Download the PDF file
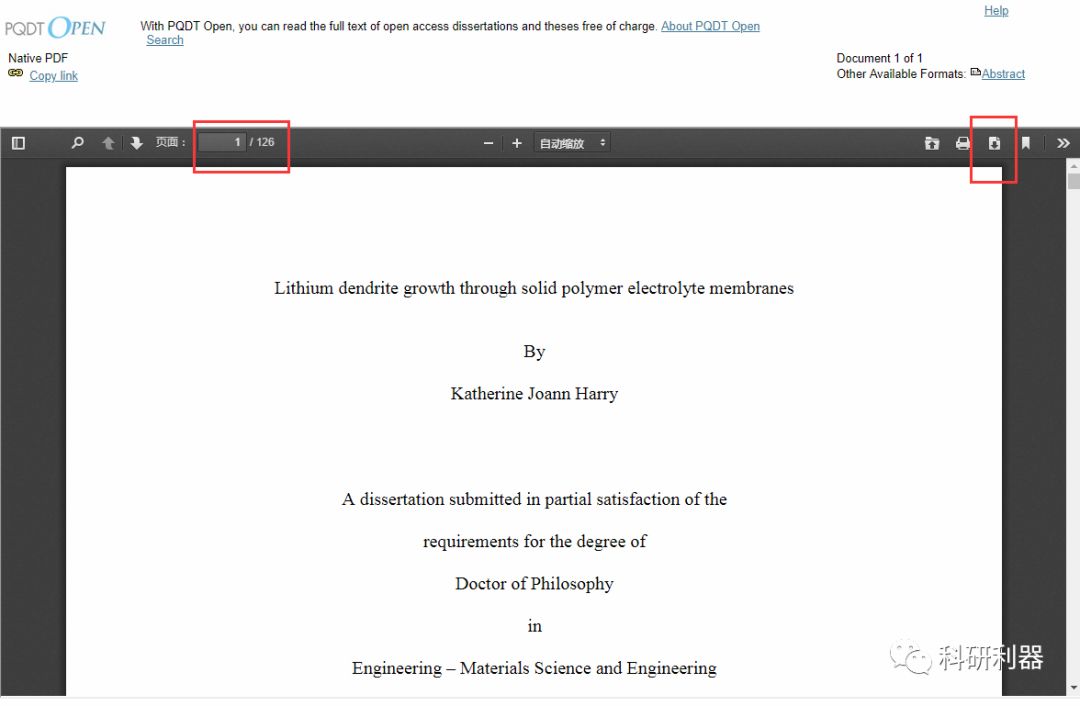 (x=994, y=143)
